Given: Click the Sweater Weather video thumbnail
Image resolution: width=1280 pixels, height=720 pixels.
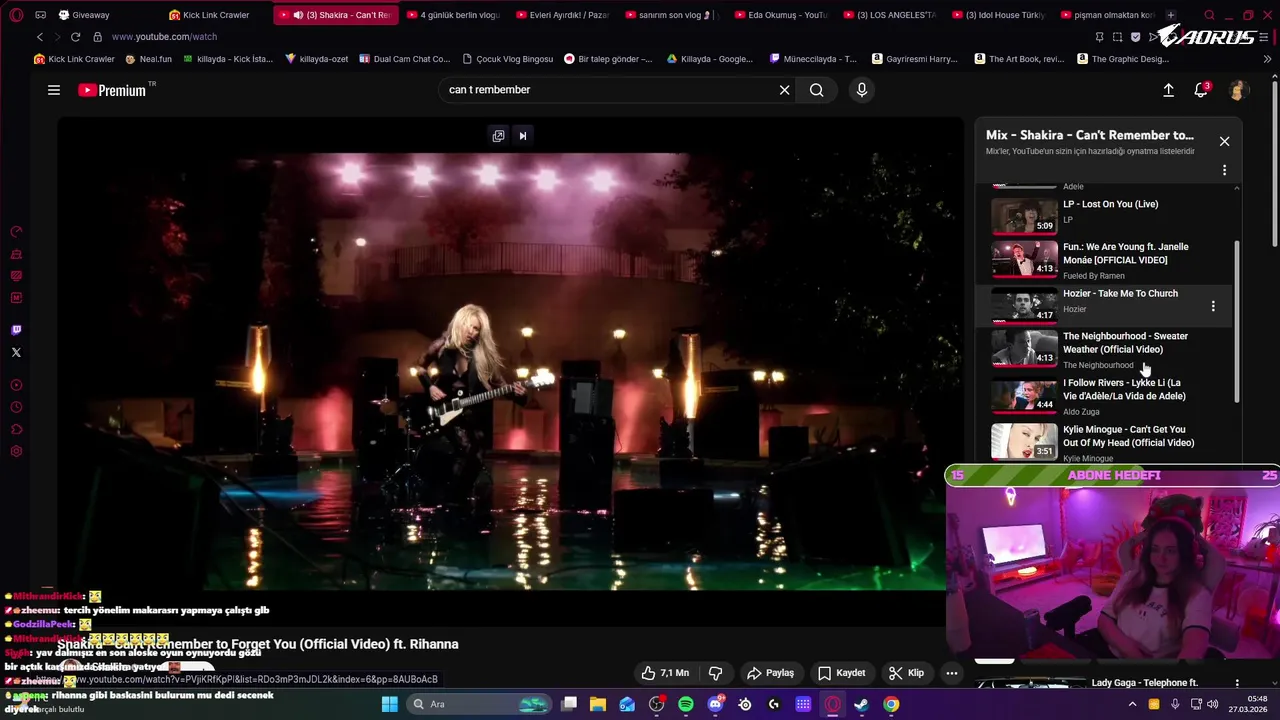Looking at the screenshot, I should pyautogui.click(x=1024, y=348).
